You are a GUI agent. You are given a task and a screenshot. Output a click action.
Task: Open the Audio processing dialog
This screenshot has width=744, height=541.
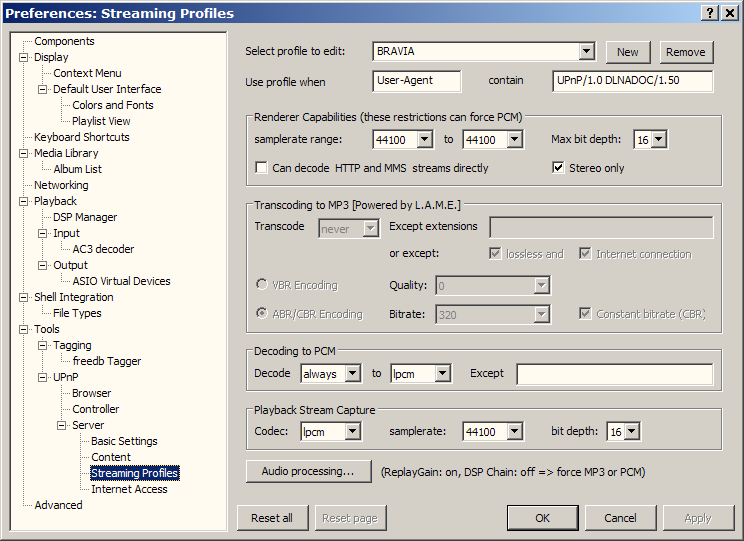[x=307, y=471]
